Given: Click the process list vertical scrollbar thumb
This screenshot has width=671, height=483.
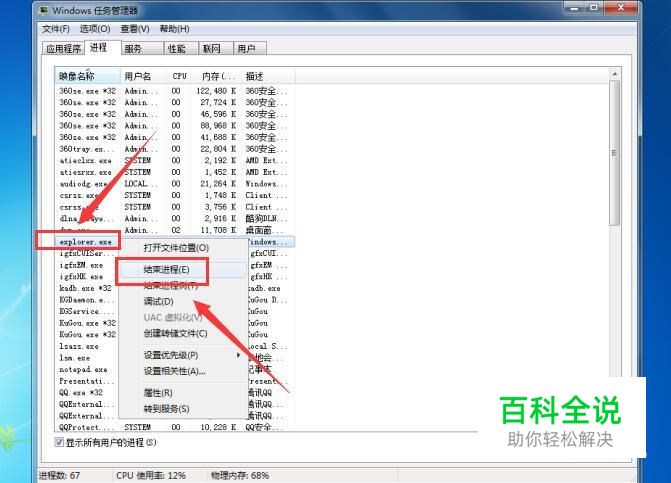Looking at the screenshot, I should click(x=615, y=153).
